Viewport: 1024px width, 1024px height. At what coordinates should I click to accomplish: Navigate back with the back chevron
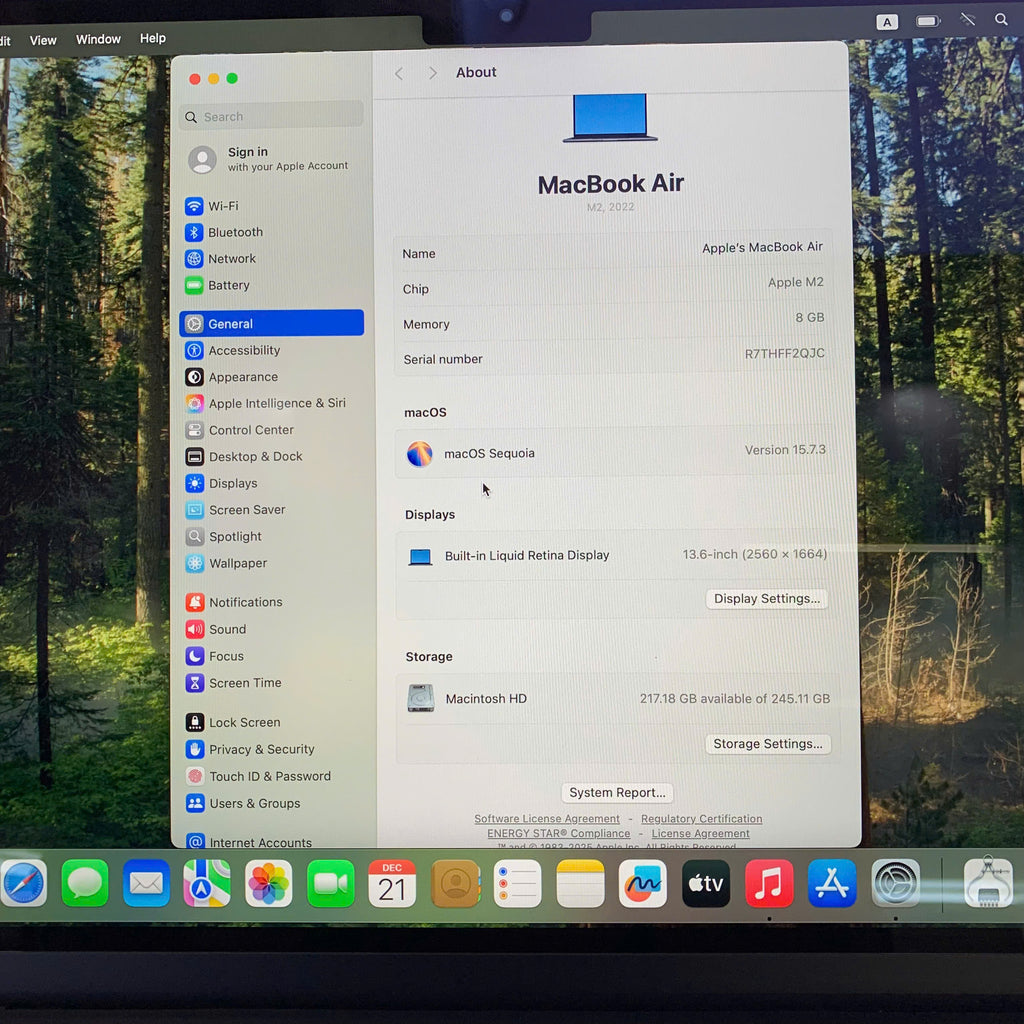(399, 73)
